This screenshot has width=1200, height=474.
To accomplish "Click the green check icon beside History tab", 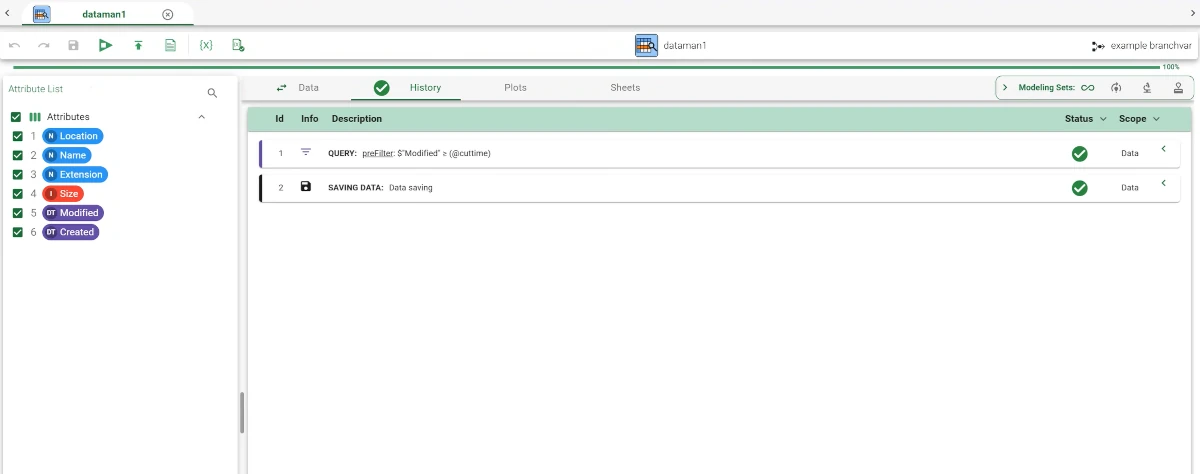I will tap(382, 88).
